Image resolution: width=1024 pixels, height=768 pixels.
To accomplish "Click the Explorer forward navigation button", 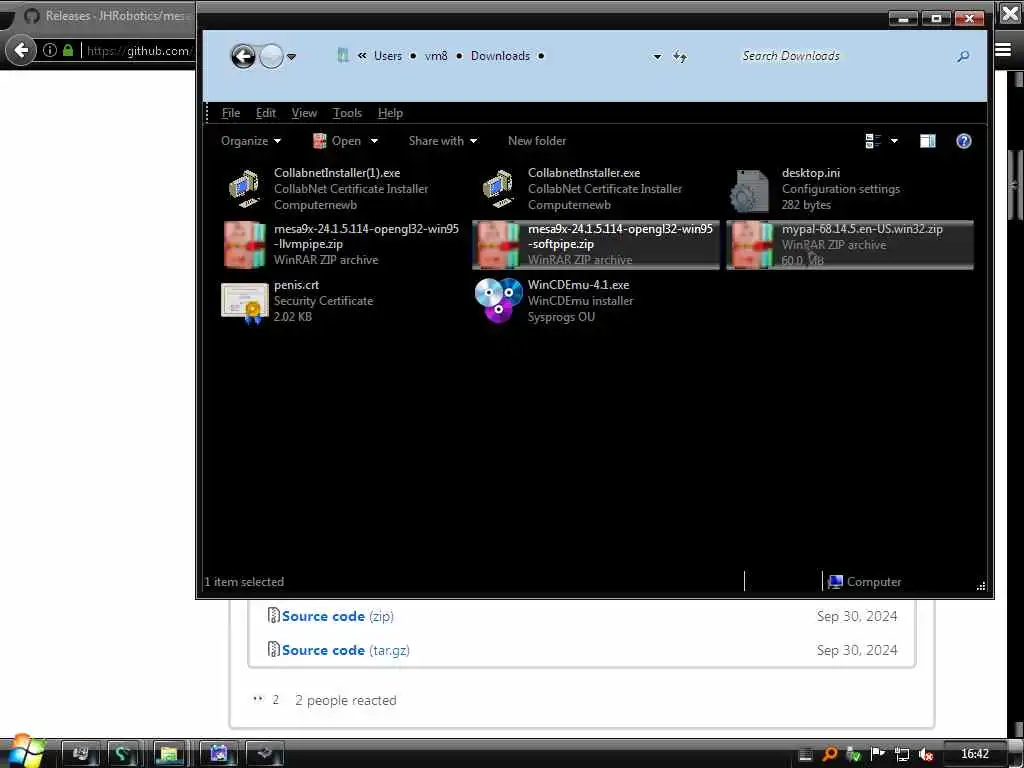I will [x=271, y=56].
